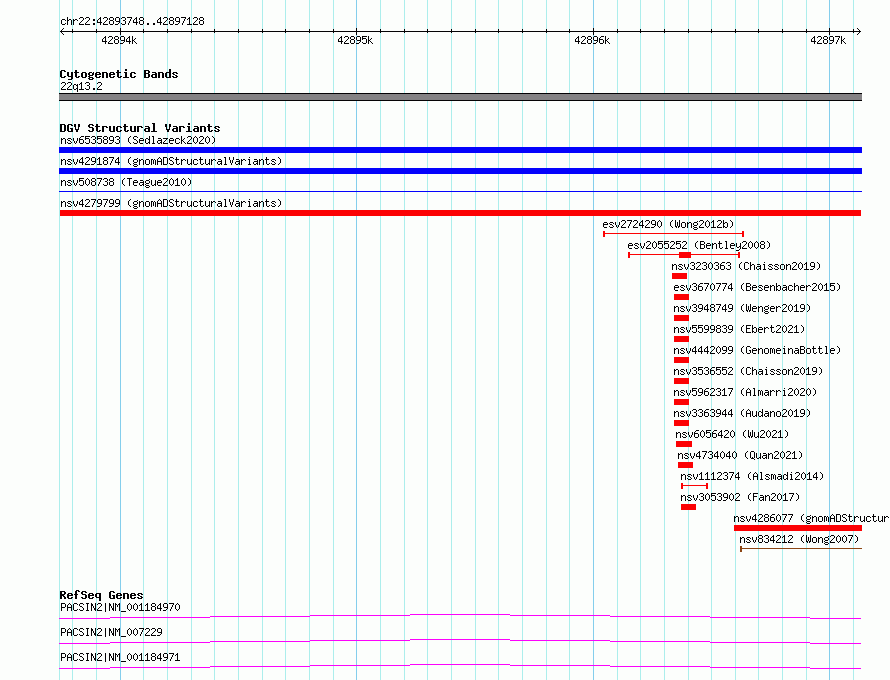Click red block under nsv3053902
Screen dimensions: 890x680
[689, 507]
